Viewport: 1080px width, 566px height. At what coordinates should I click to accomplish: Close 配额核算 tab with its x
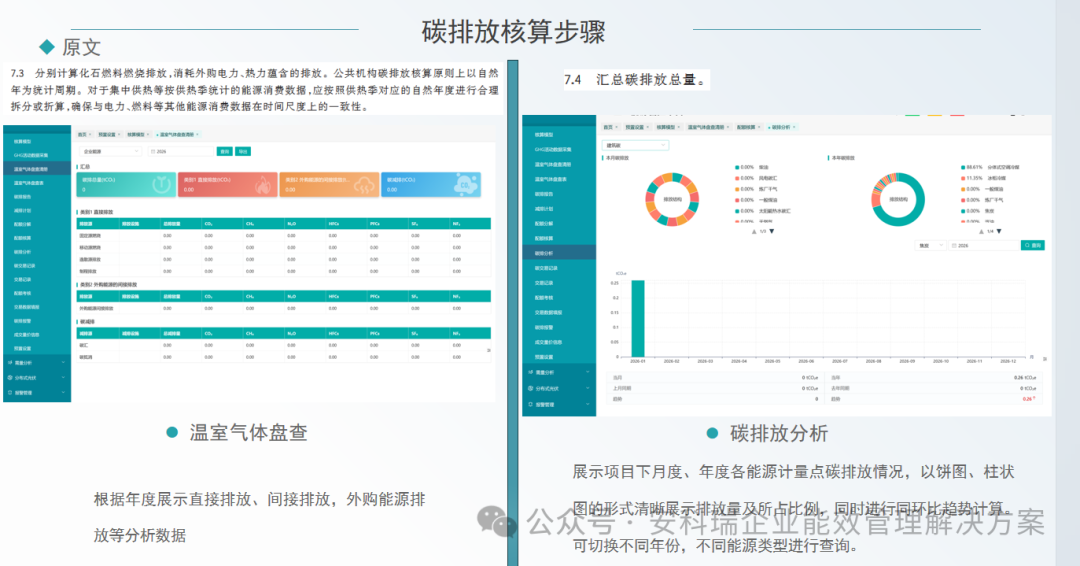tap(759, 127)
